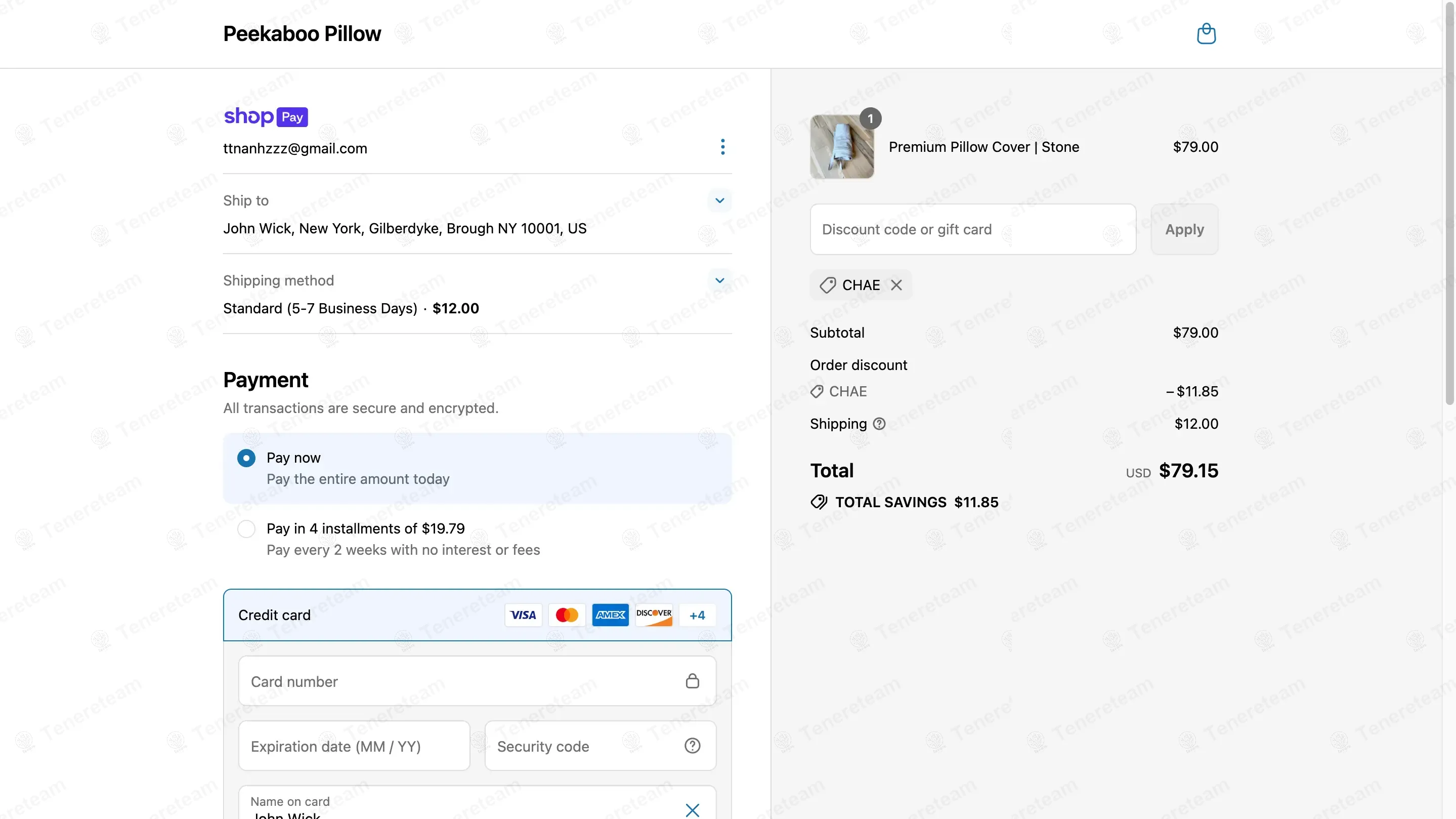Click the Mastercard logo
Viewport: 1456px width, 819px height.
click(567, 615)
